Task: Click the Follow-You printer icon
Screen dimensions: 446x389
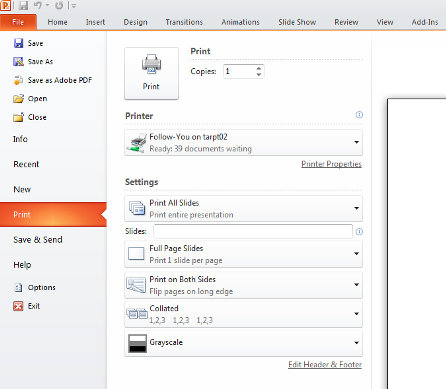Action: (137, 143)
